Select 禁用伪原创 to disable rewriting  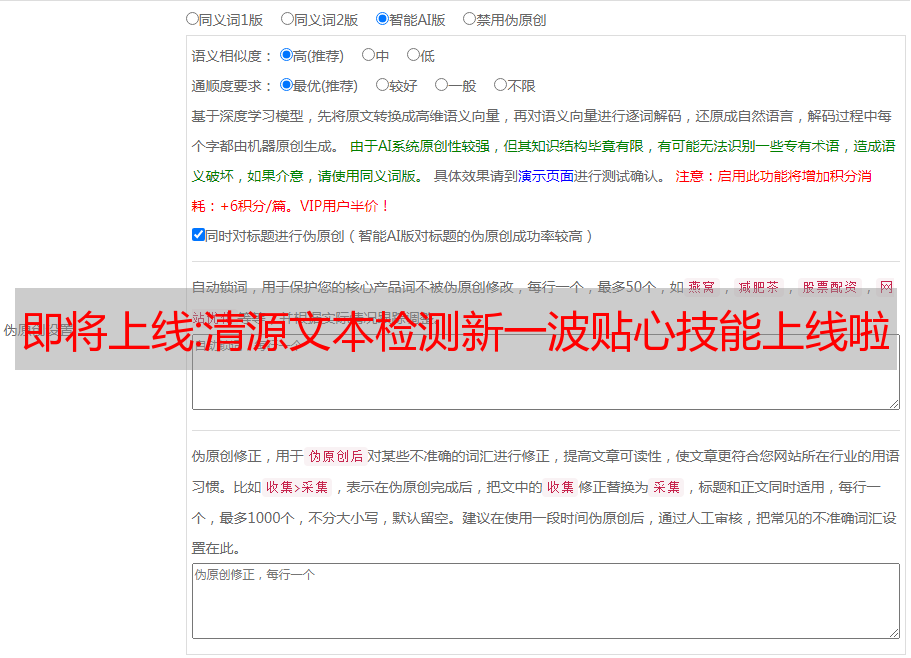pos(469,18)
